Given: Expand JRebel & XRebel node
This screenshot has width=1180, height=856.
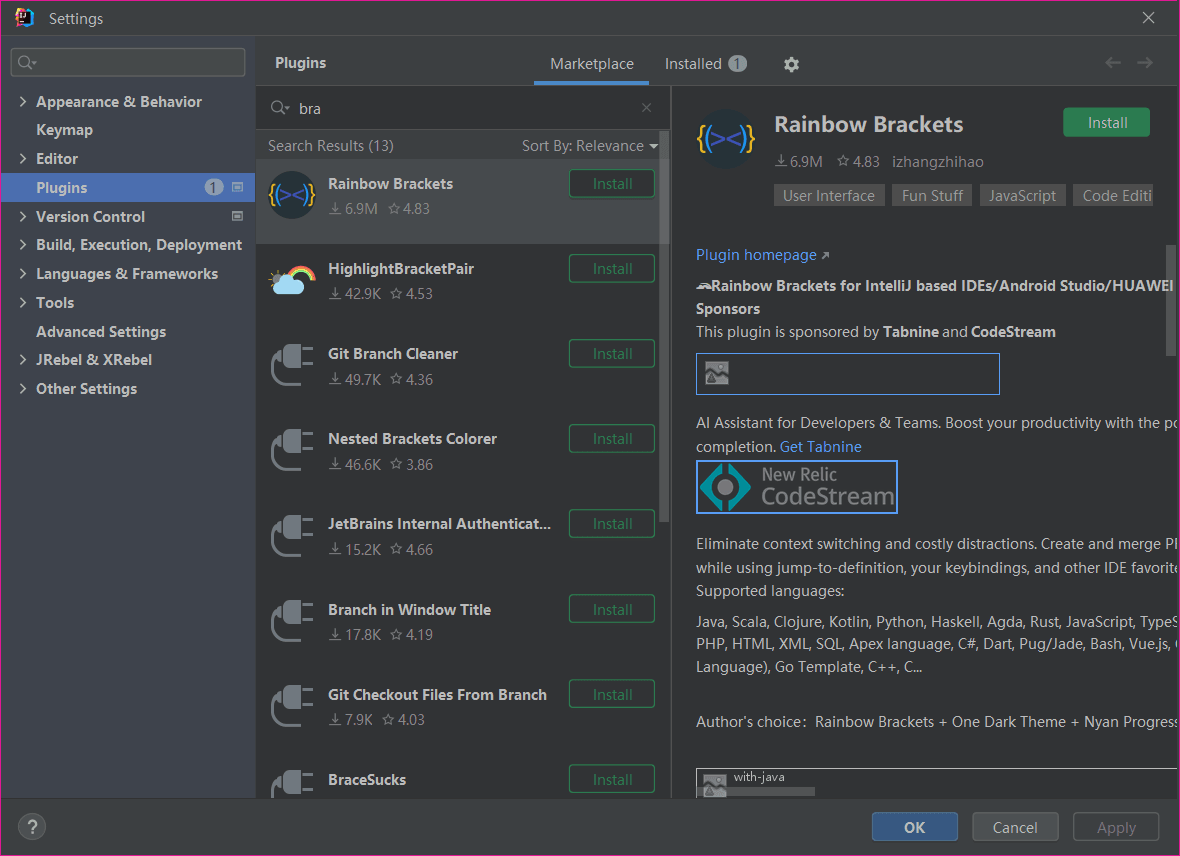Looking at the screenshot, I should (x=23, y=359).
